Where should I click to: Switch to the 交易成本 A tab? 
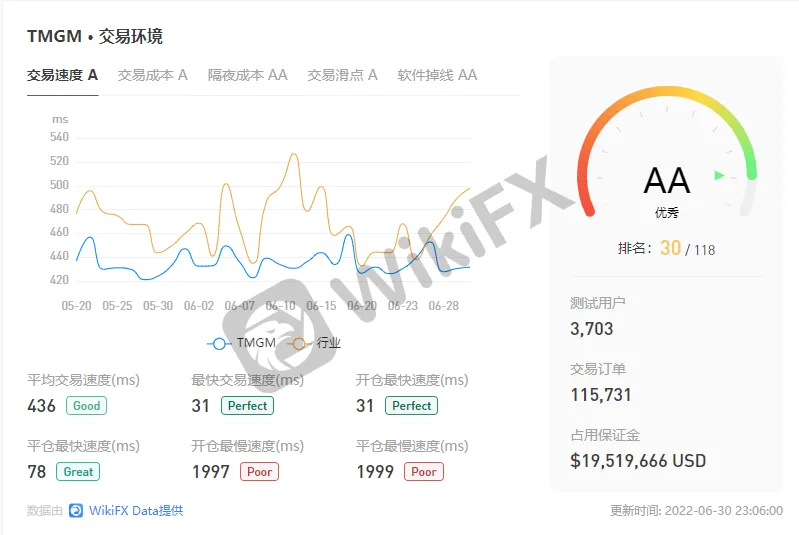click(x=152, y=75)
